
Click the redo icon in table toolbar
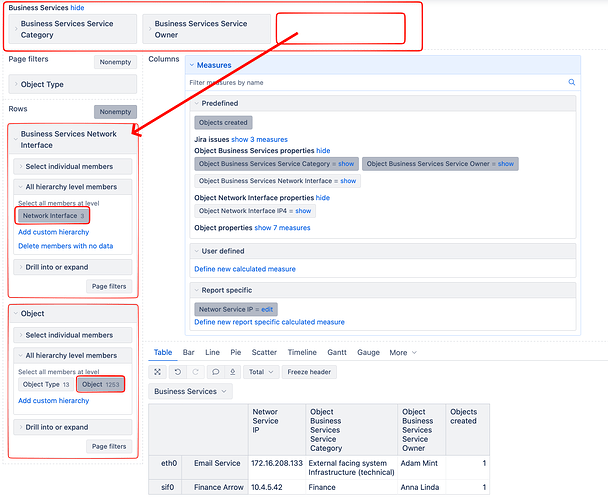pos(195,372)
